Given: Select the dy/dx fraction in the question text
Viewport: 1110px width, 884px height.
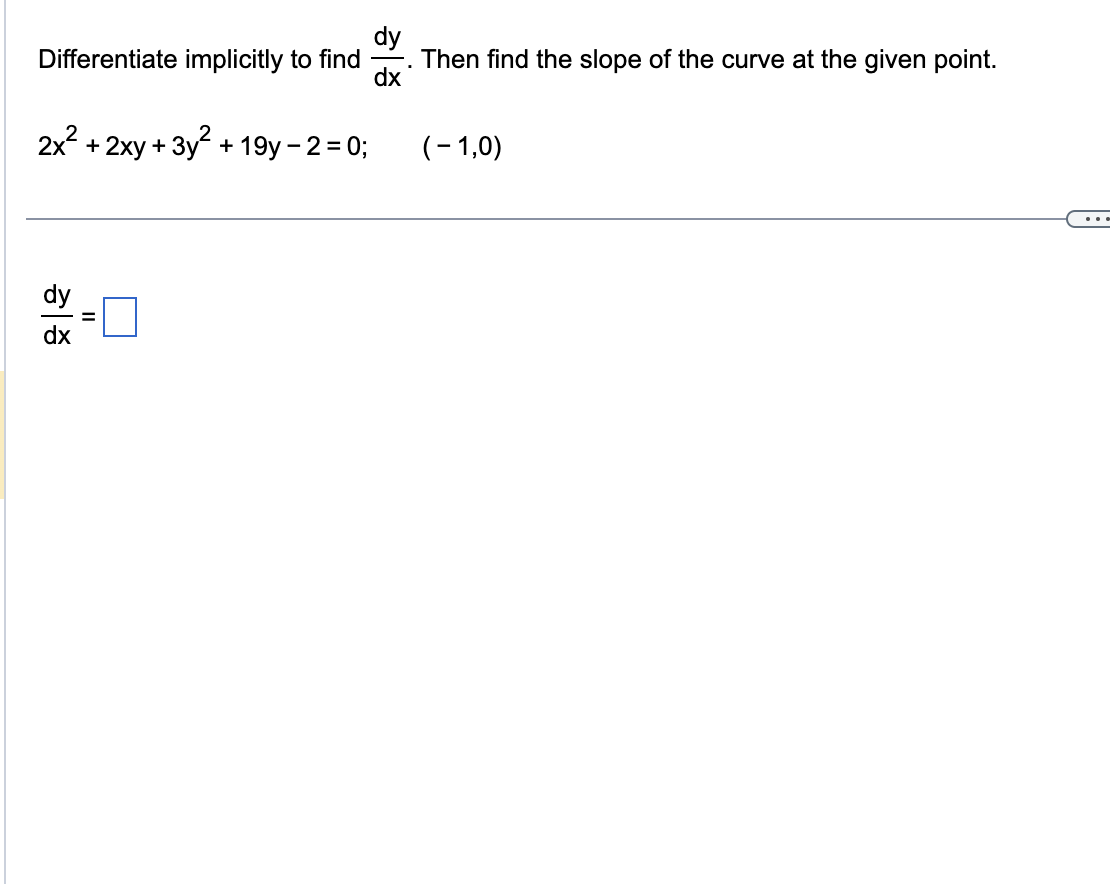Looking at the screenshot, I should pos(388,57).
